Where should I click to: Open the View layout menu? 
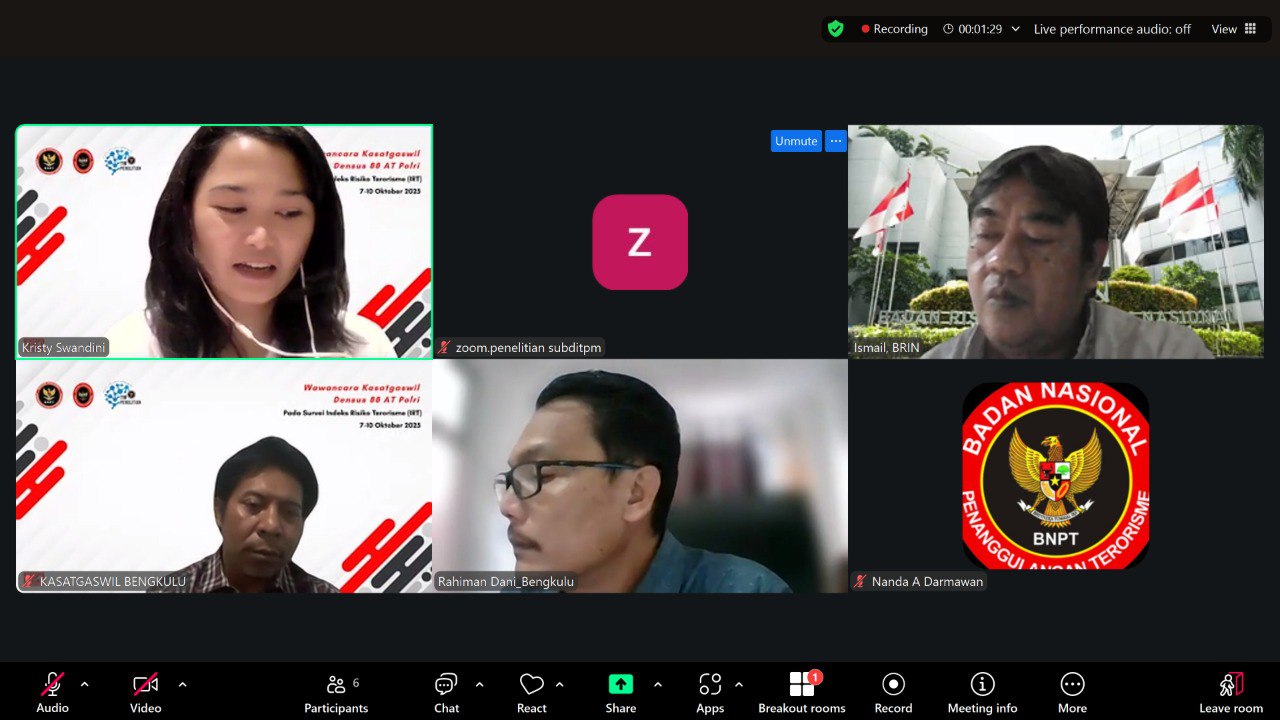1234,29
